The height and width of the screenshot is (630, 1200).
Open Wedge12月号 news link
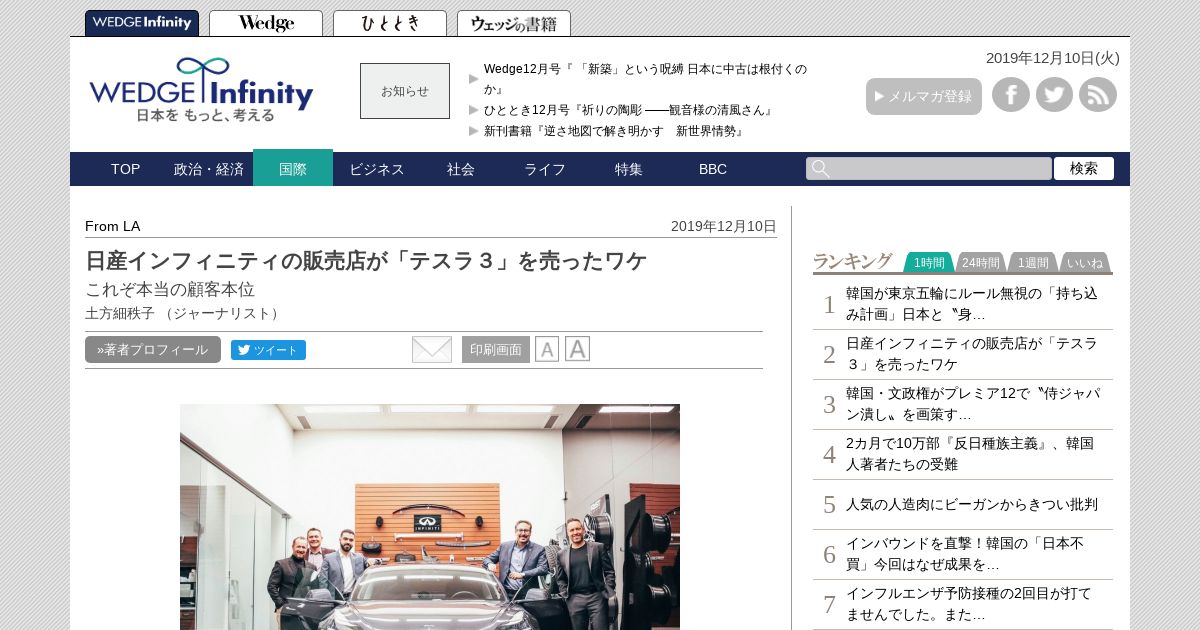(x=645, y=78)
